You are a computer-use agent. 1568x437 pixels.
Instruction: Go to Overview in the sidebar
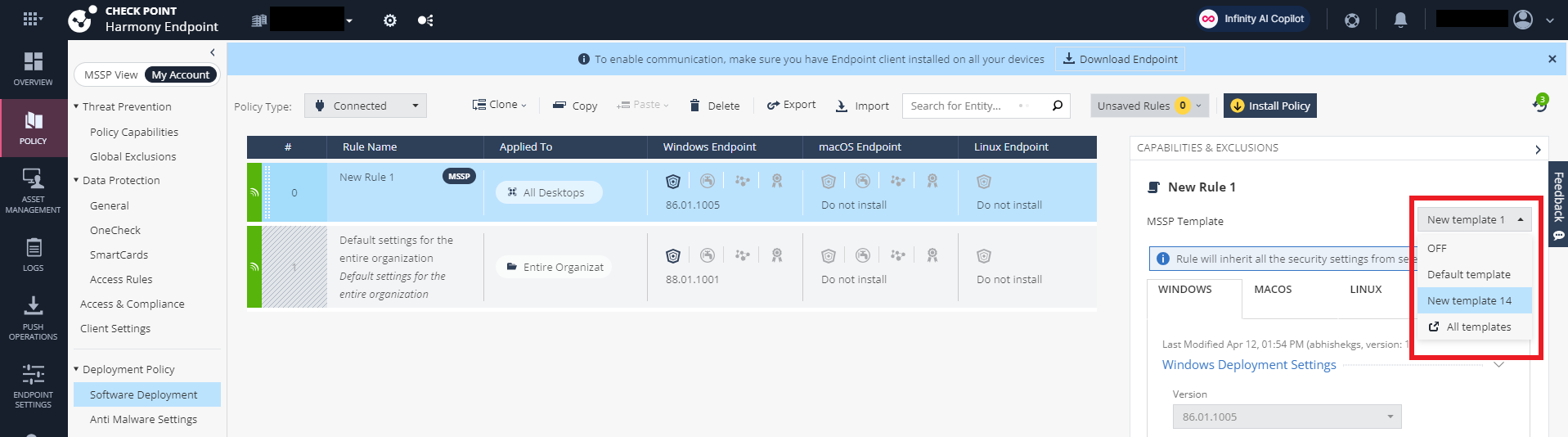point(34,70)
